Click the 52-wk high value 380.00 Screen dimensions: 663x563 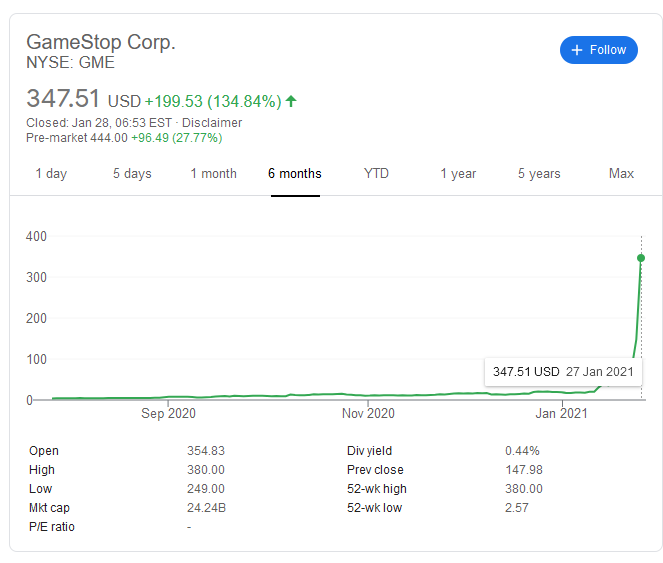tap(524, 489)
